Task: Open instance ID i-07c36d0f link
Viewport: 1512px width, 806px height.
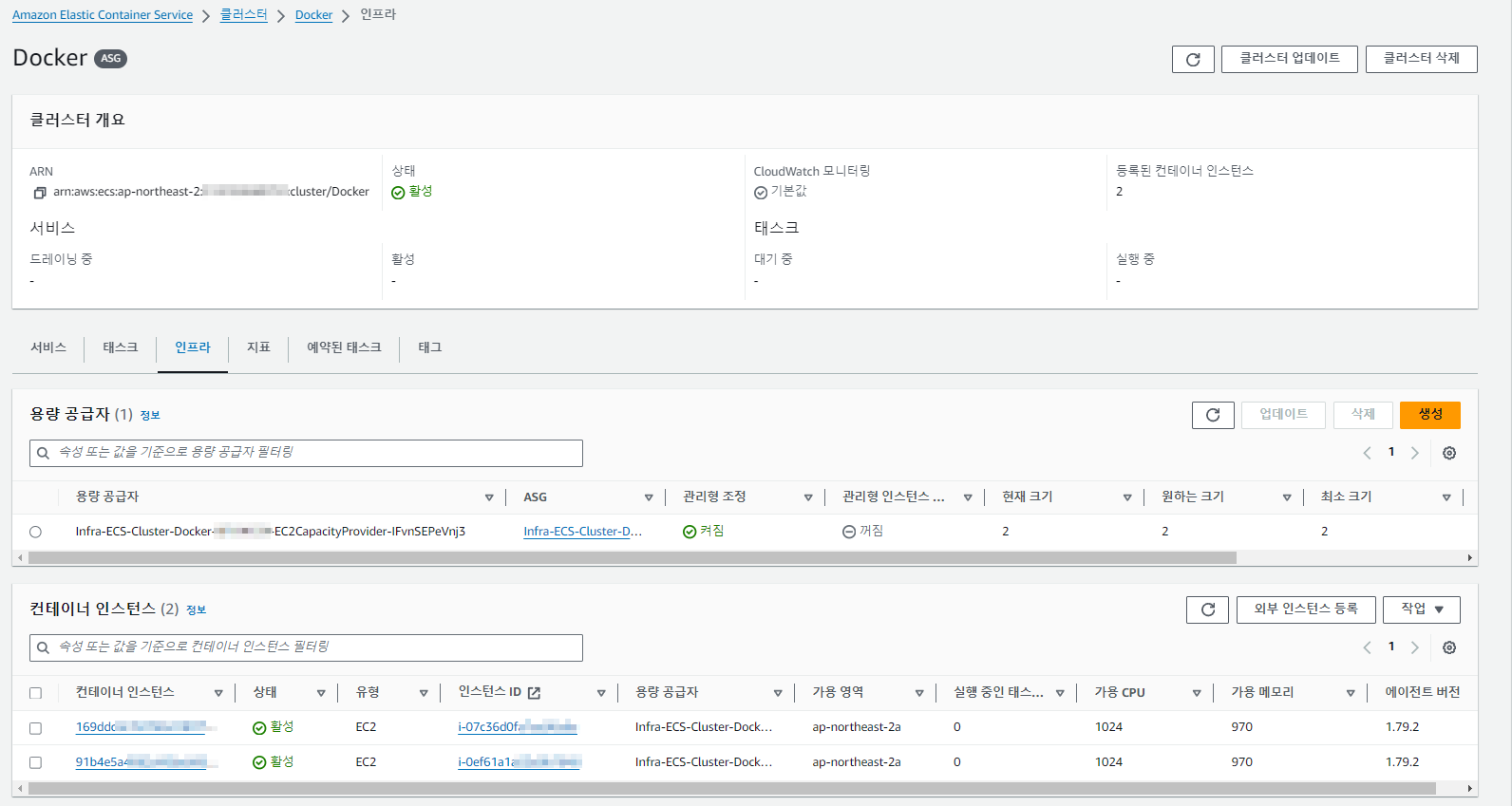Action: [518, 727]
